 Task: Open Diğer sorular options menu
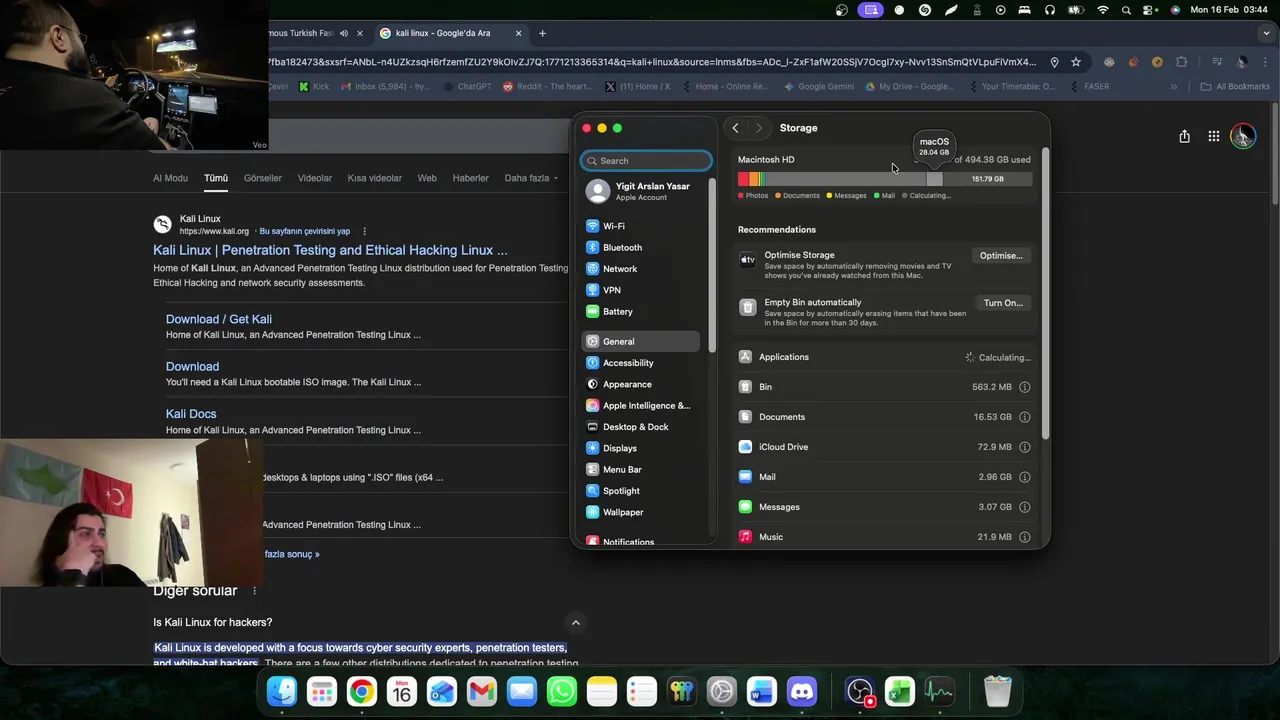pos(254,591)
